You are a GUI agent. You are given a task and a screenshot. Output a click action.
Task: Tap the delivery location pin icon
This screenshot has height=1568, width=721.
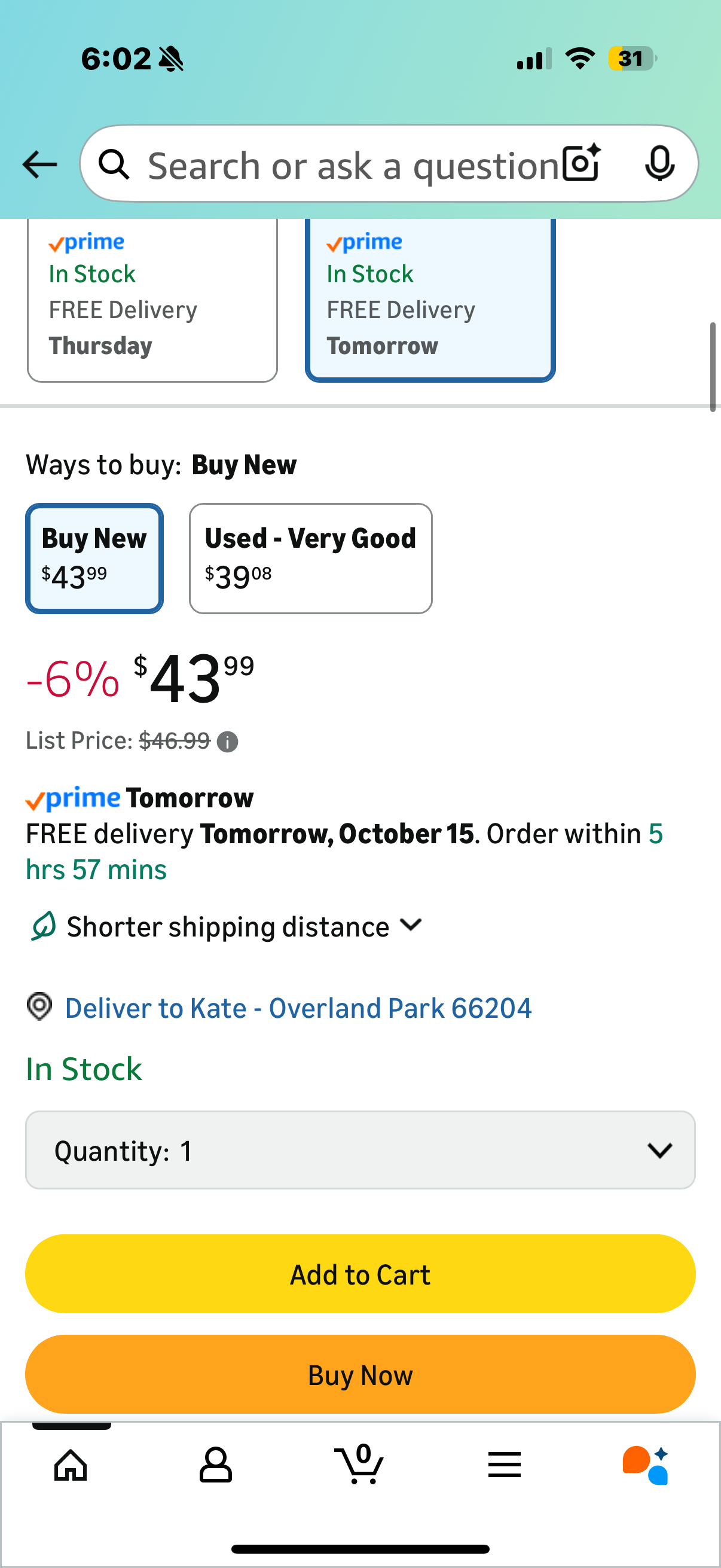click(x=39, y=1007)
